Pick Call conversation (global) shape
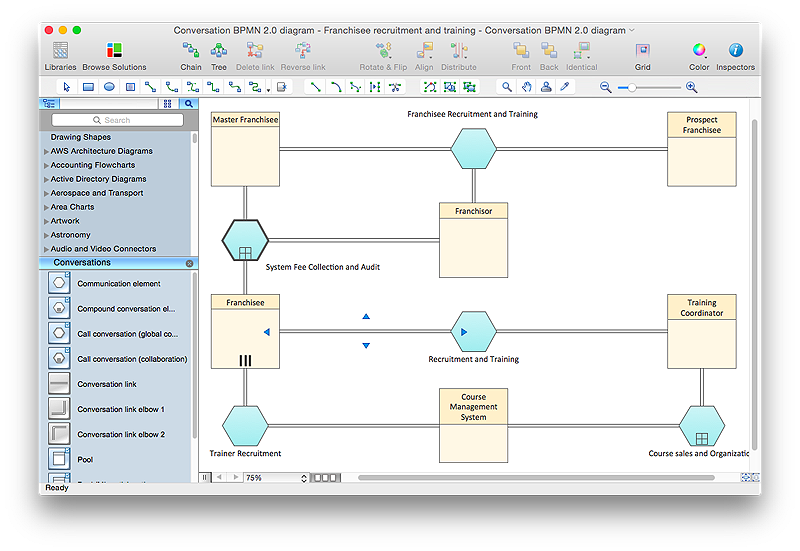The height and width of the screenshot is (551, 800). point(59,333)
